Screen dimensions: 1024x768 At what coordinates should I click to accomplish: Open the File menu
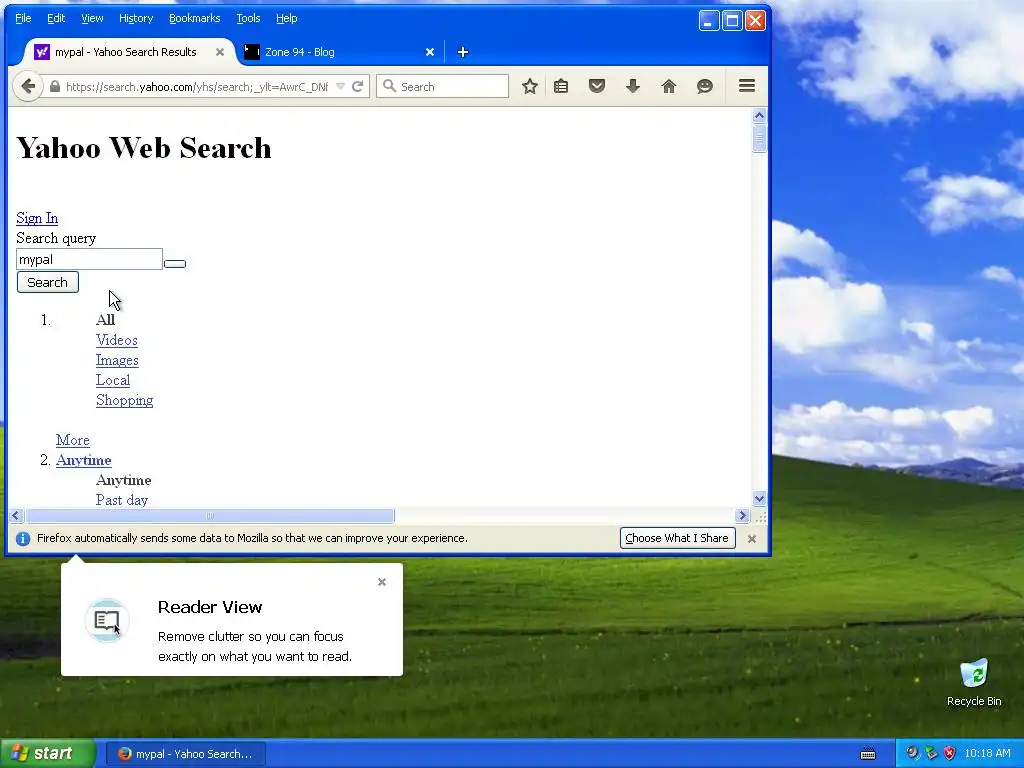[23, 18]
